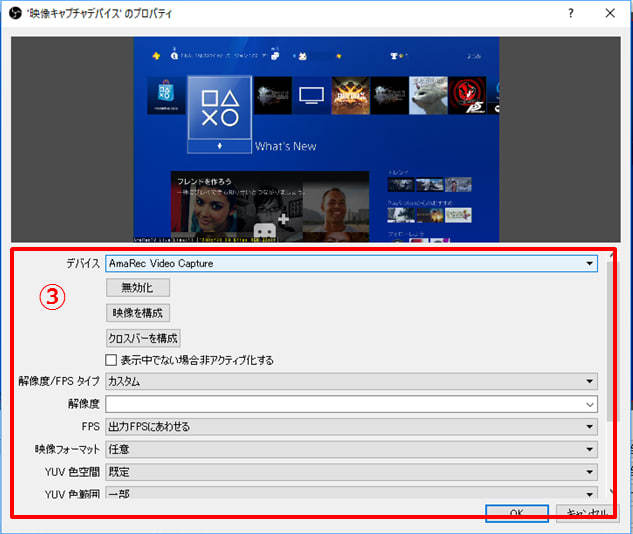Open the device dropdown showing AmaRec Video Capture

coord(351,264)
